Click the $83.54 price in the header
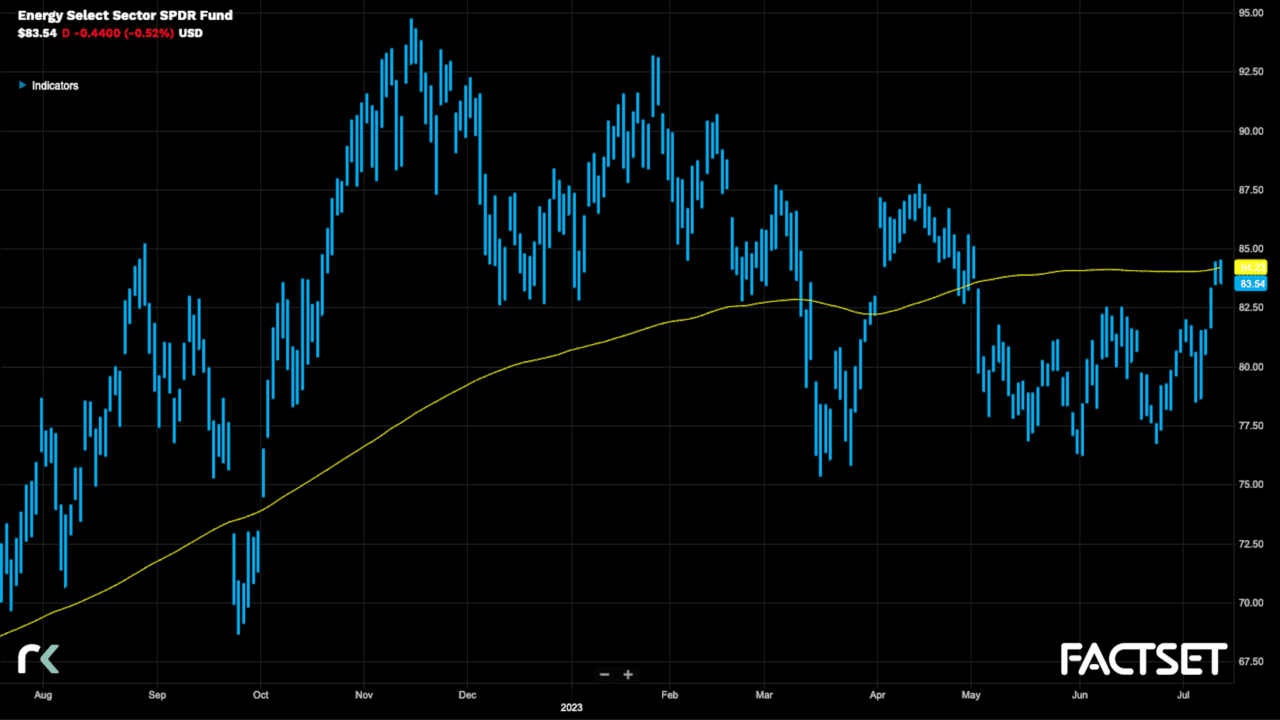 tap(37, 33)
